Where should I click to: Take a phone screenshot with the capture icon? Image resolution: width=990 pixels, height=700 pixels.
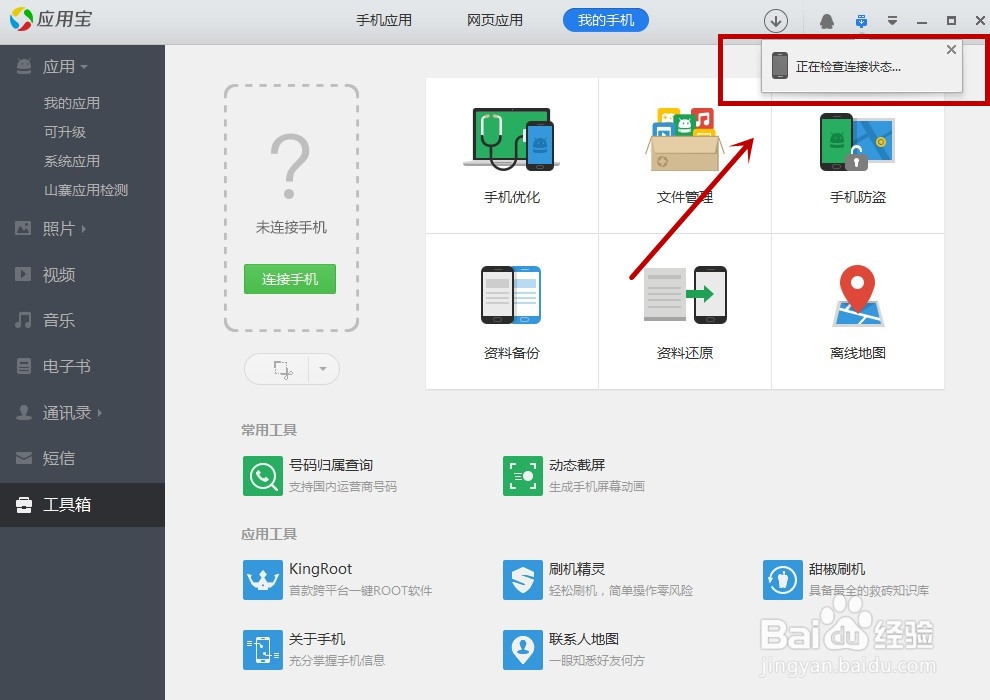tap(282, 369)
